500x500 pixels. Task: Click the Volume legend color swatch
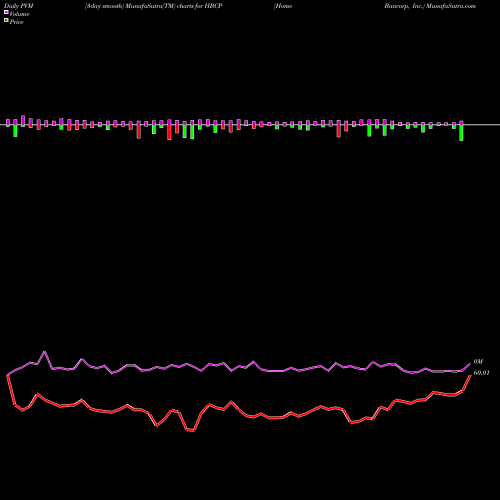coord(6,12)
